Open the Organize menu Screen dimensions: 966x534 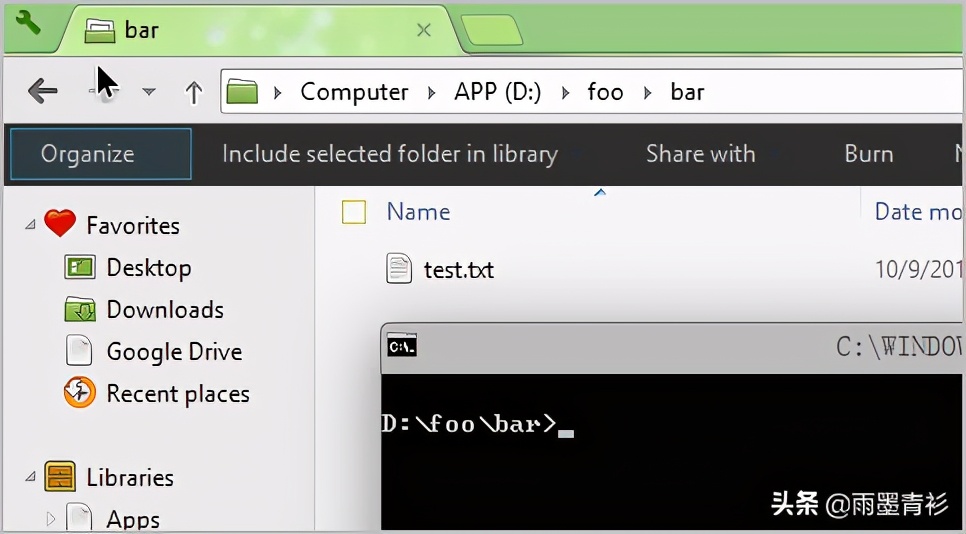pyautogui.click(x=101, y=154)
